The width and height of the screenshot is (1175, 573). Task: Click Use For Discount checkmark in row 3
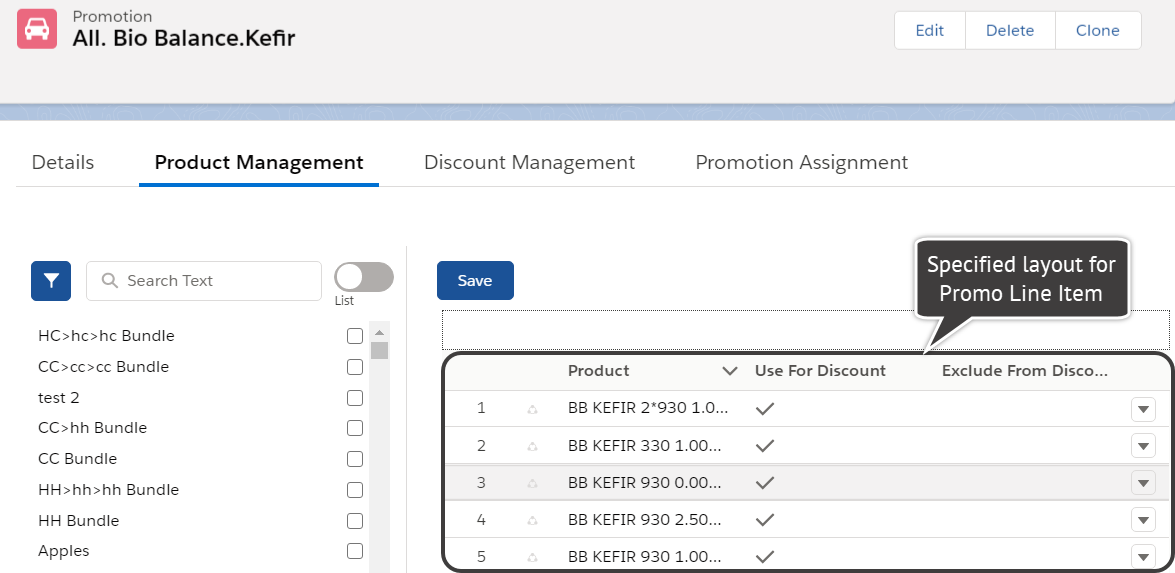(764, 483)
